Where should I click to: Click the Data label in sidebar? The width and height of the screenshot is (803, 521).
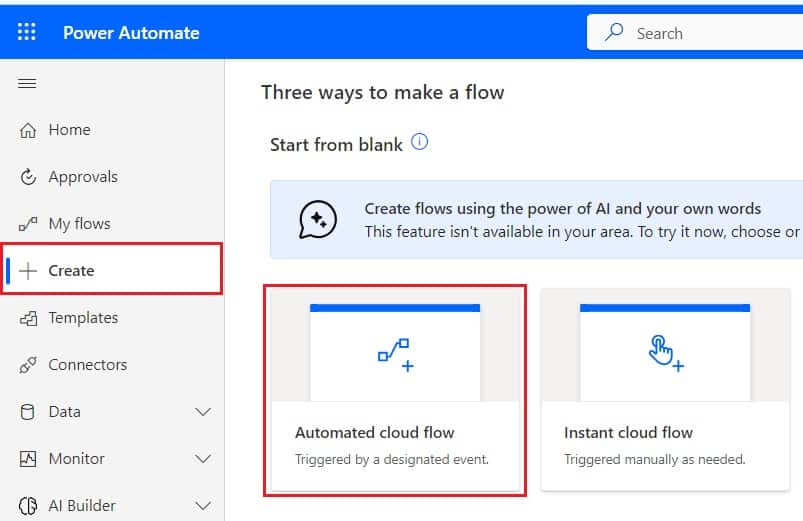click(65, 412)
